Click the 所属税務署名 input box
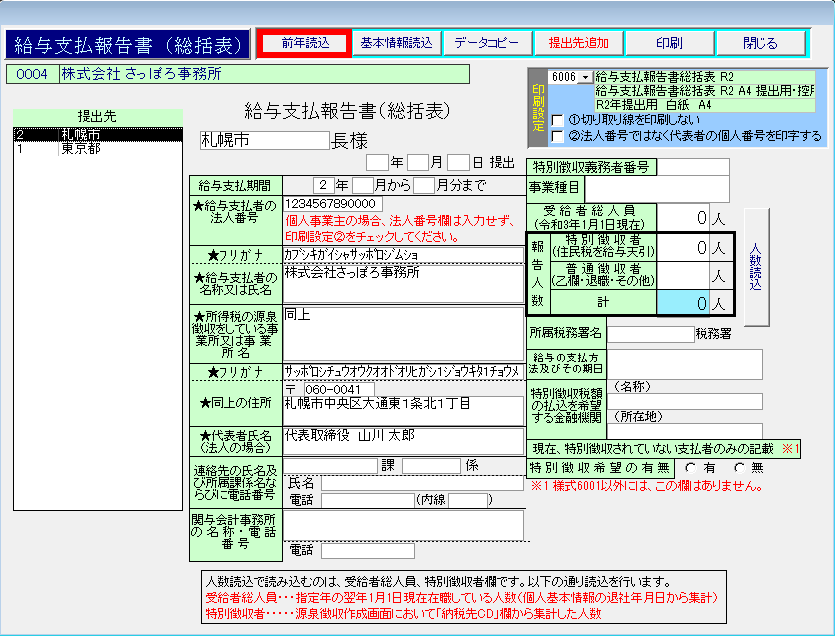This screenshot has height=636, width=835. (650, 334)
